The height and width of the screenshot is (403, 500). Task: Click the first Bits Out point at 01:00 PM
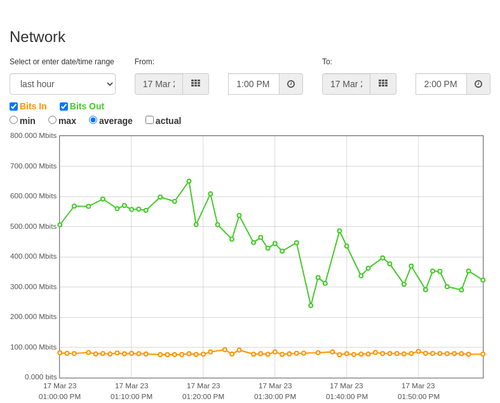coord(60,225)
